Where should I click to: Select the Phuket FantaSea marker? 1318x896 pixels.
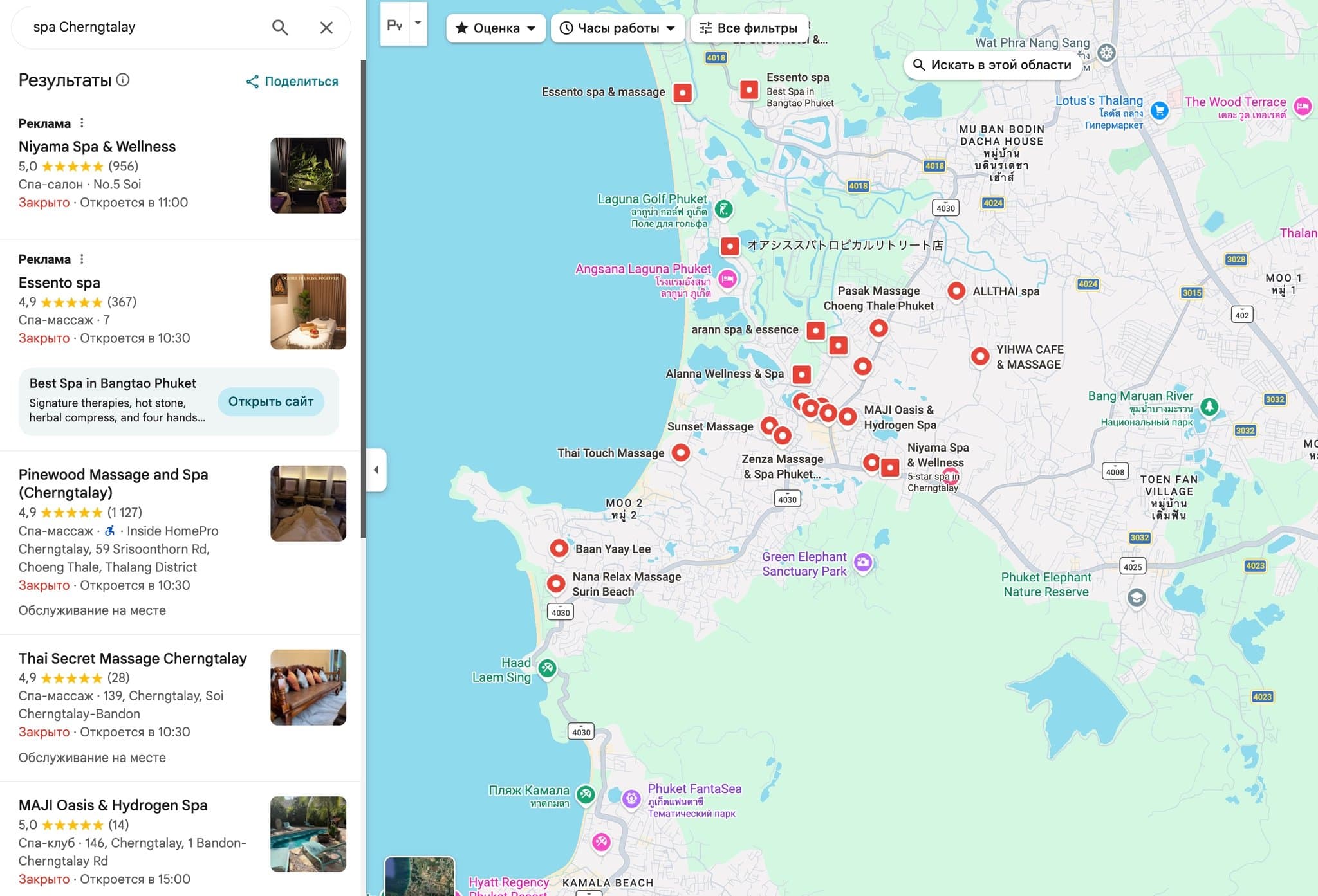click(x=631, y=799)
